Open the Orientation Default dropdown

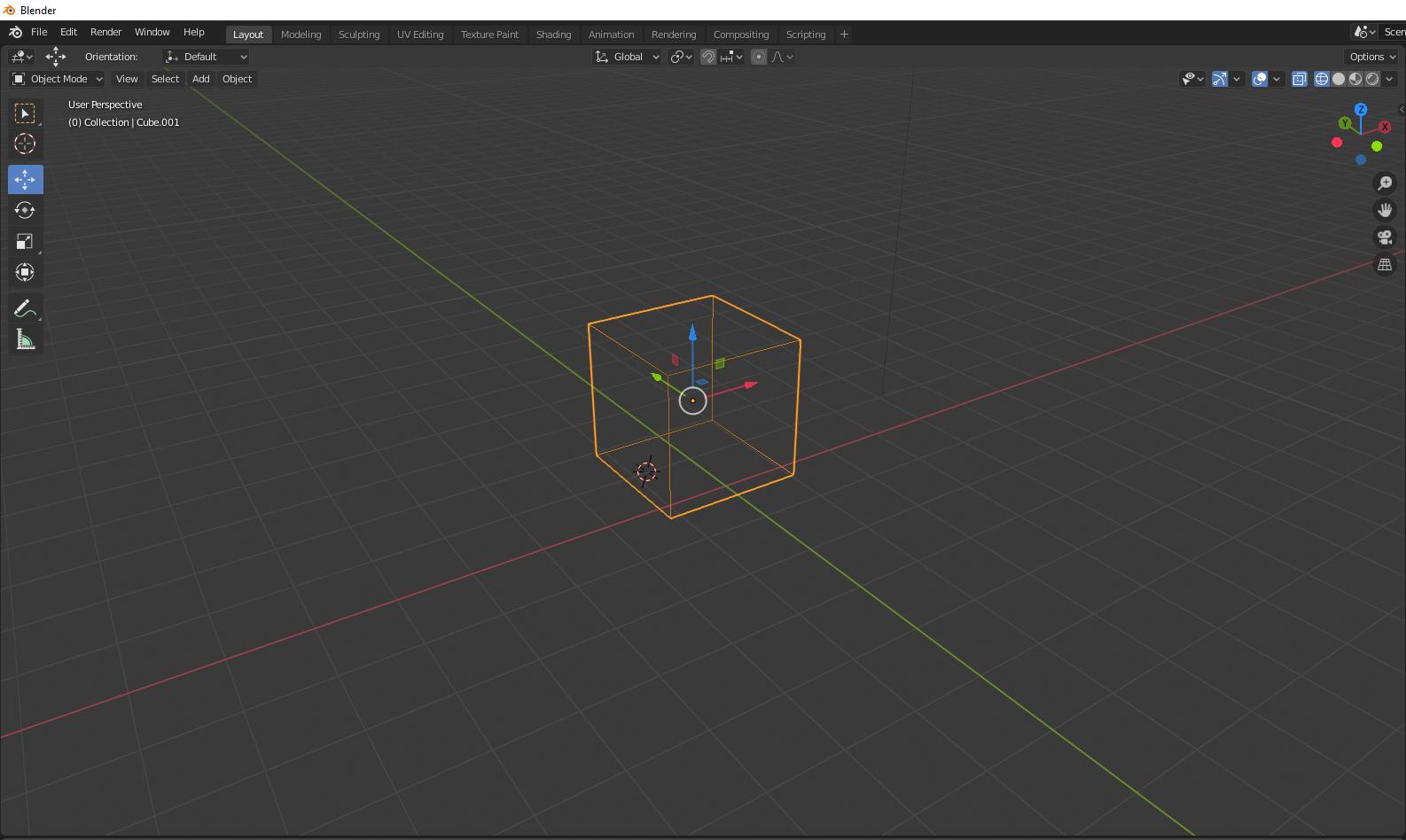coord(206,57)
